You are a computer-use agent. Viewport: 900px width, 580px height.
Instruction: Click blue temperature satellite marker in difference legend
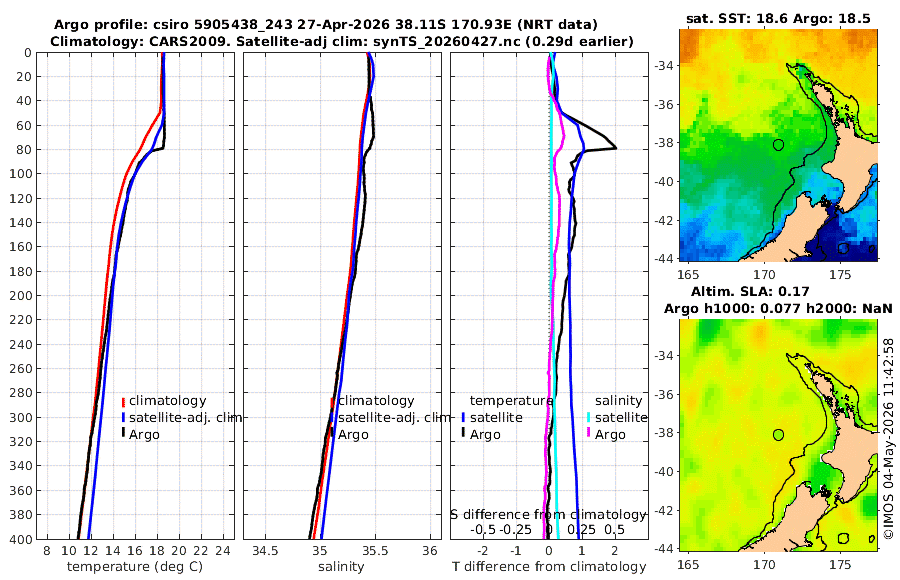coord(463,418)
